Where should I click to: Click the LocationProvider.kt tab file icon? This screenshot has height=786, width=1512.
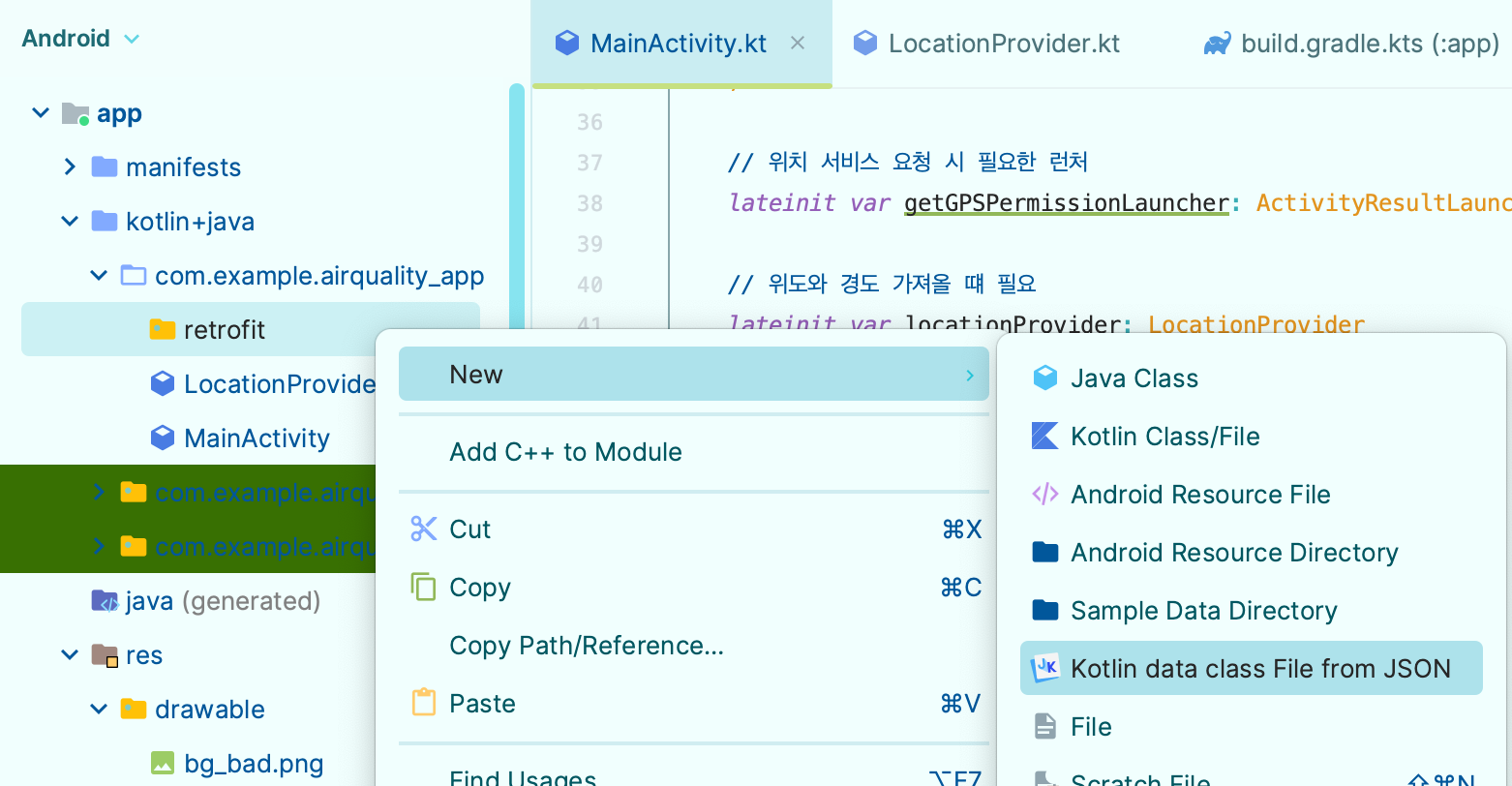click(x=864, y=44)
